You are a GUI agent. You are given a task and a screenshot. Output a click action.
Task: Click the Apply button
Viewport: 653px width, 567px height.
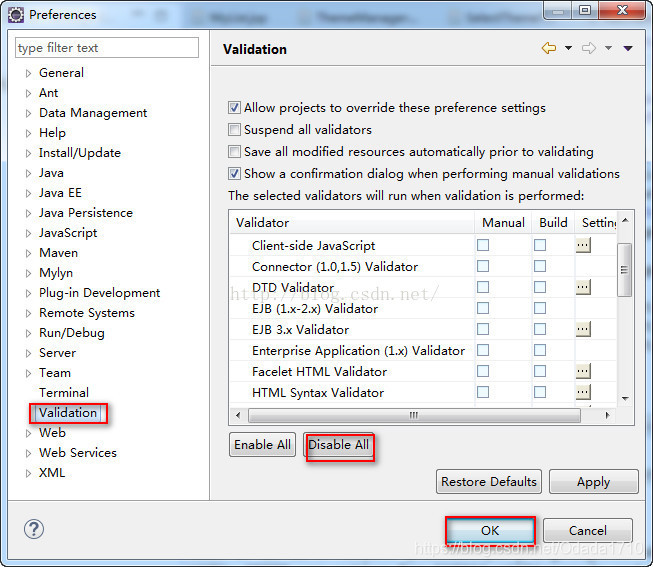point(593,482)
